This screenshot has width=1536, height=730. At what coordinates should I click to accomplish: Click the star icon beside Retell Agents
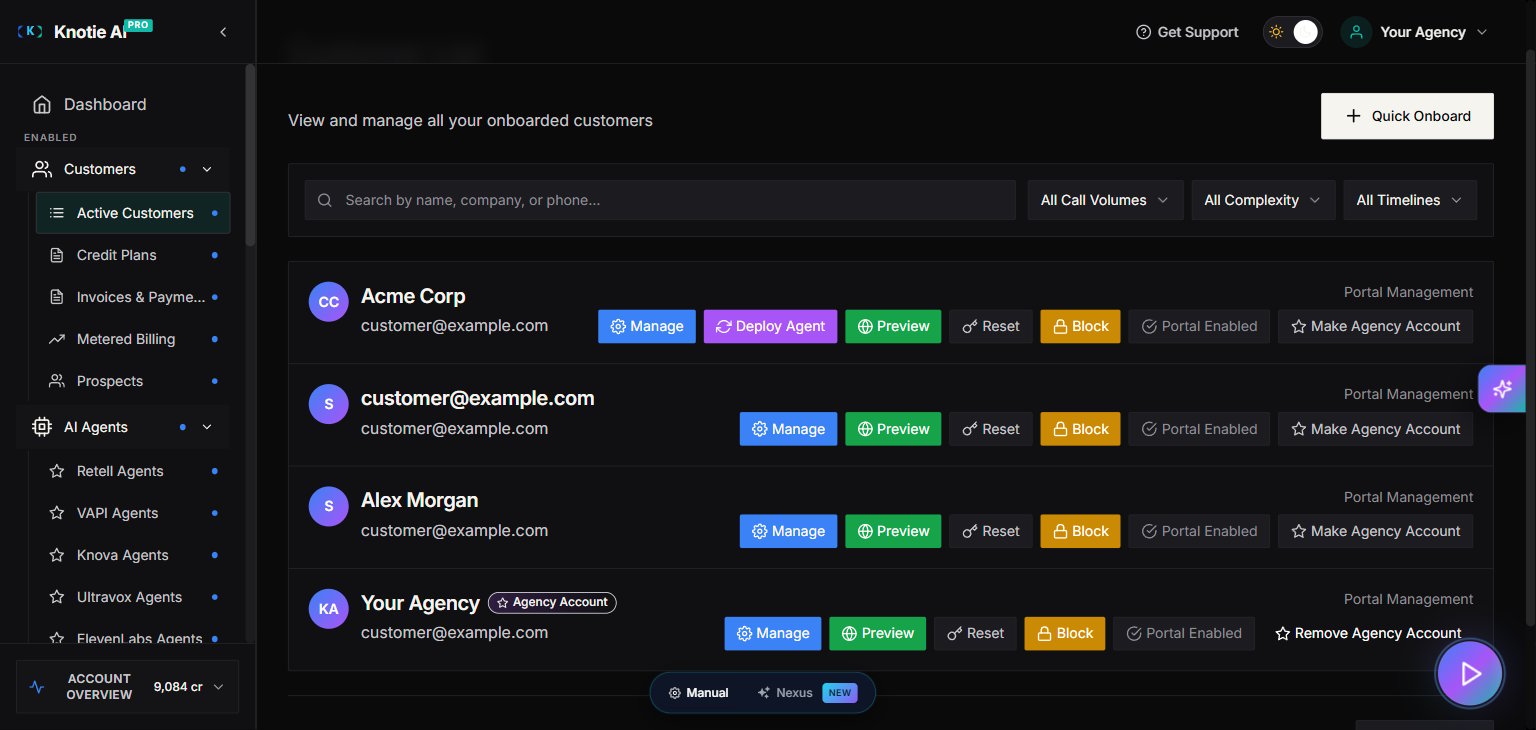click(x=57, y=471)
